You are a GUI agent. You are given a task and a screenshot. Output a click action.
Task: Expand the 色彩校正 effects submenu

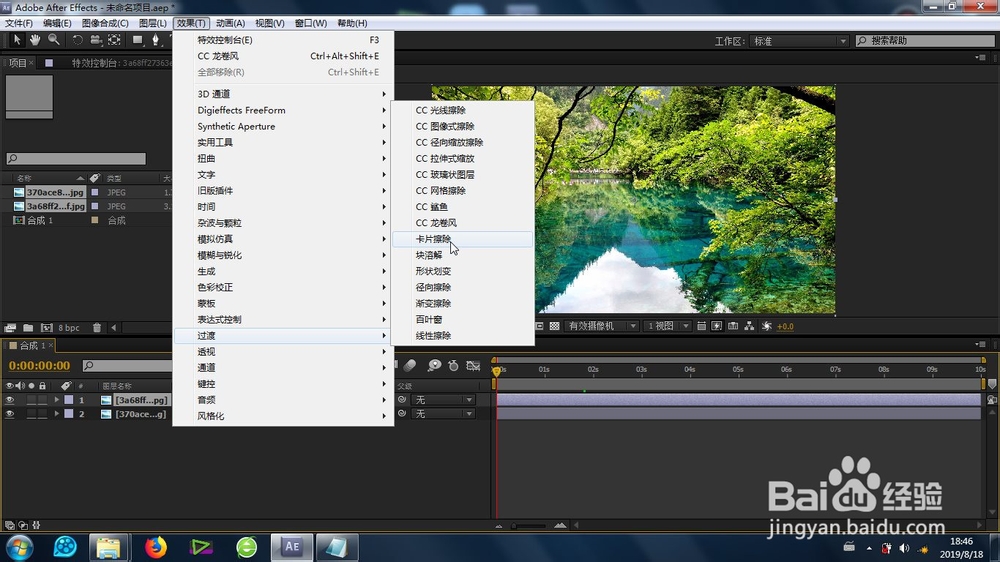[x=284, y=287]
